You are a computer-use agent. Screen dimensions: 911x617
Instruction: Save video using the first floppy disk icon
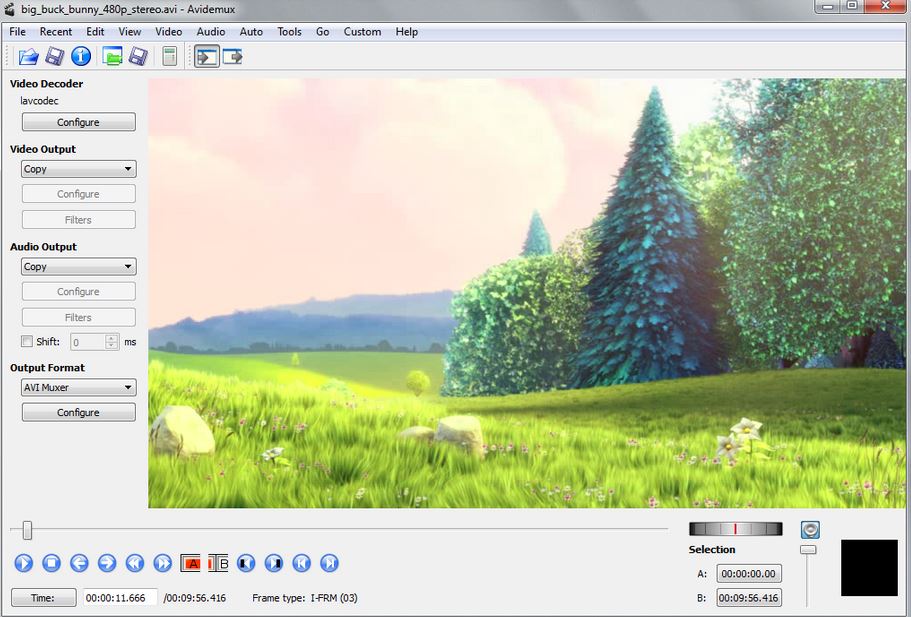[x=55, y=56]
